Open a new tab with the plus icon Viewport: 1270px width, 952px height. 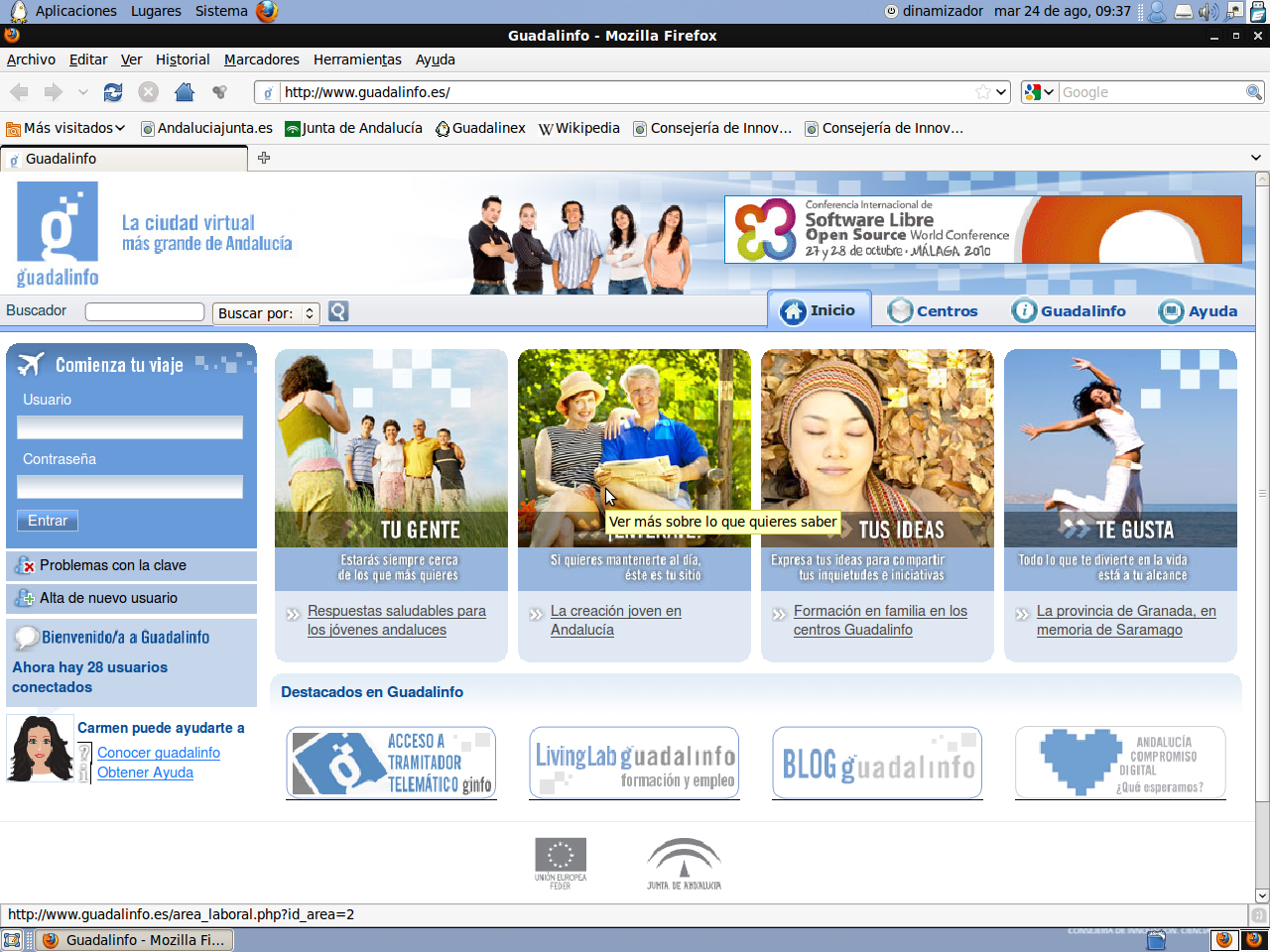pyautogui.click(x=264, y=158)
